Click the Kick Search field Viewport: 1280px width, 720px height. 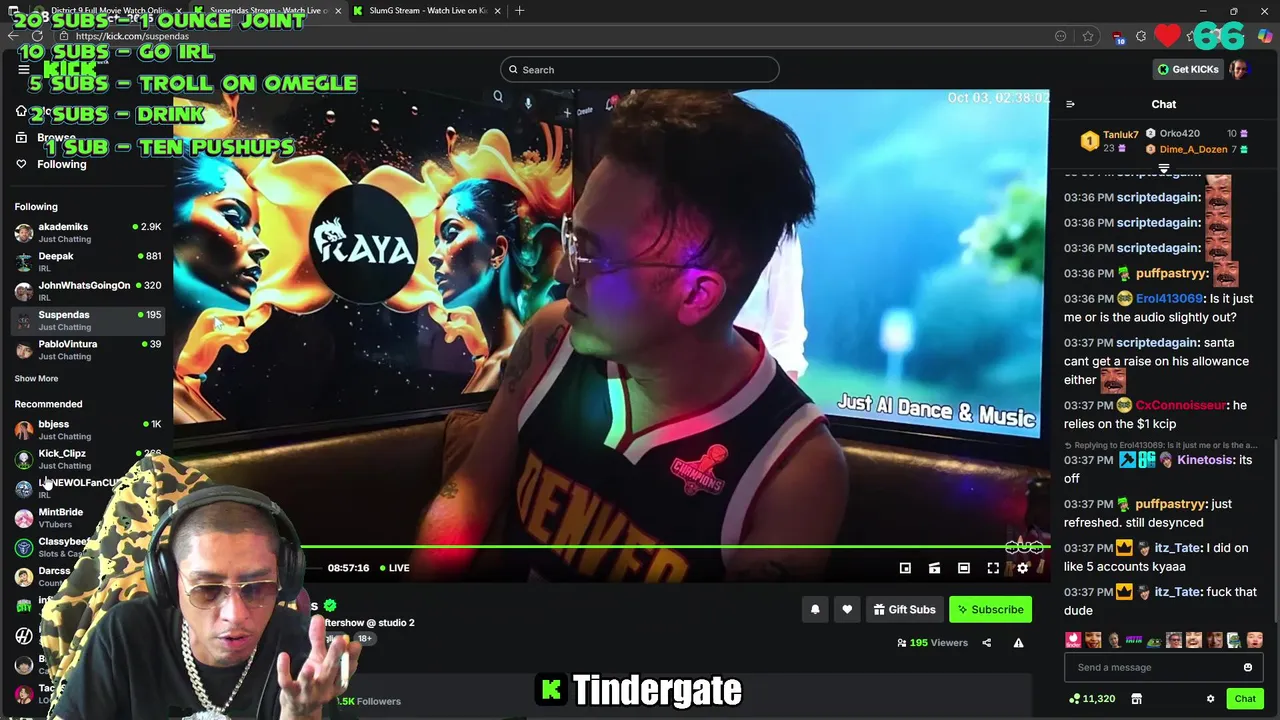(x=640, y=70)
